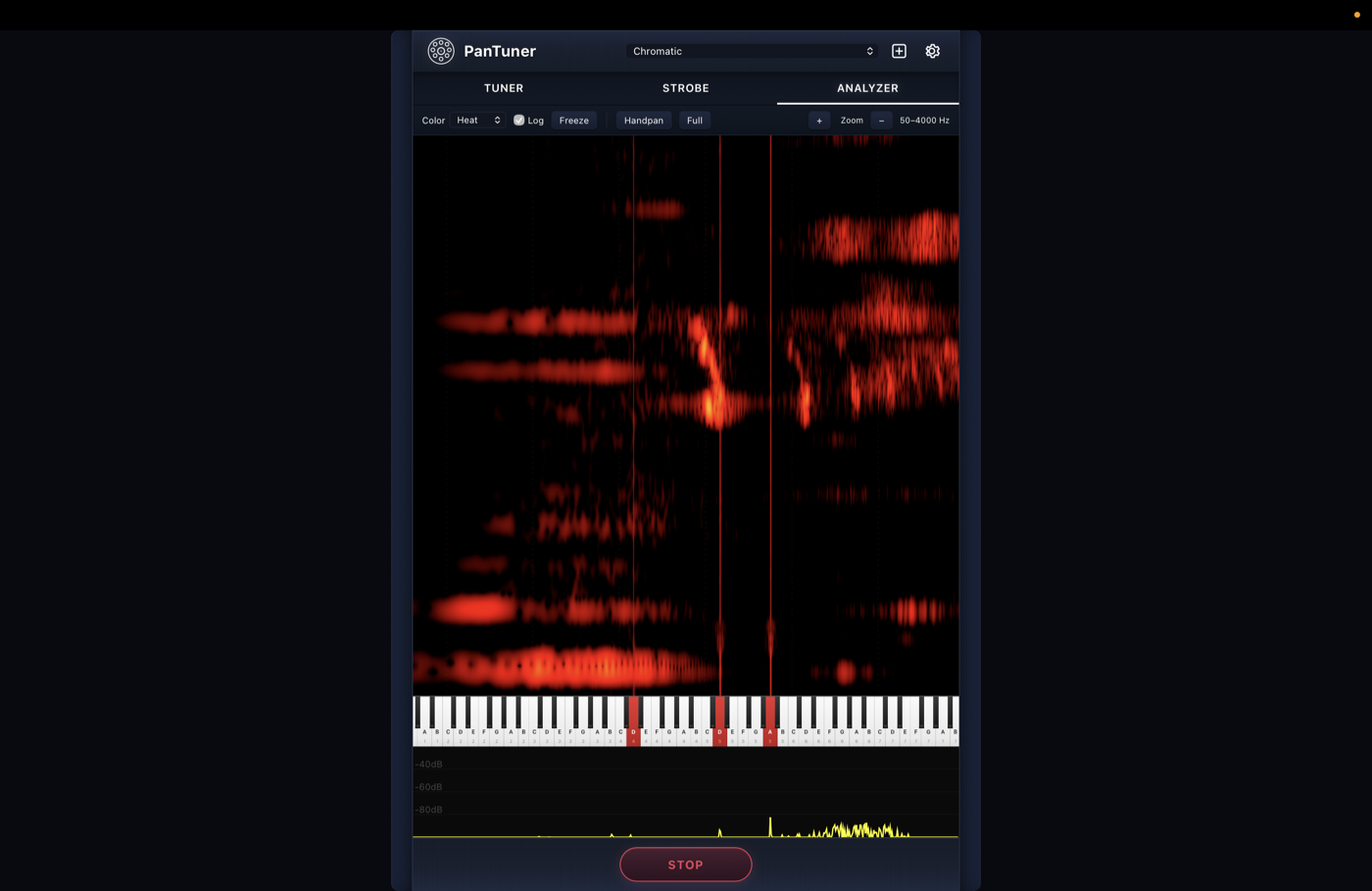Image resolution: width=1372 pixels, height=891 pixels.
Task: Switch to the Strobe tab
Action: tap(686, 88)
